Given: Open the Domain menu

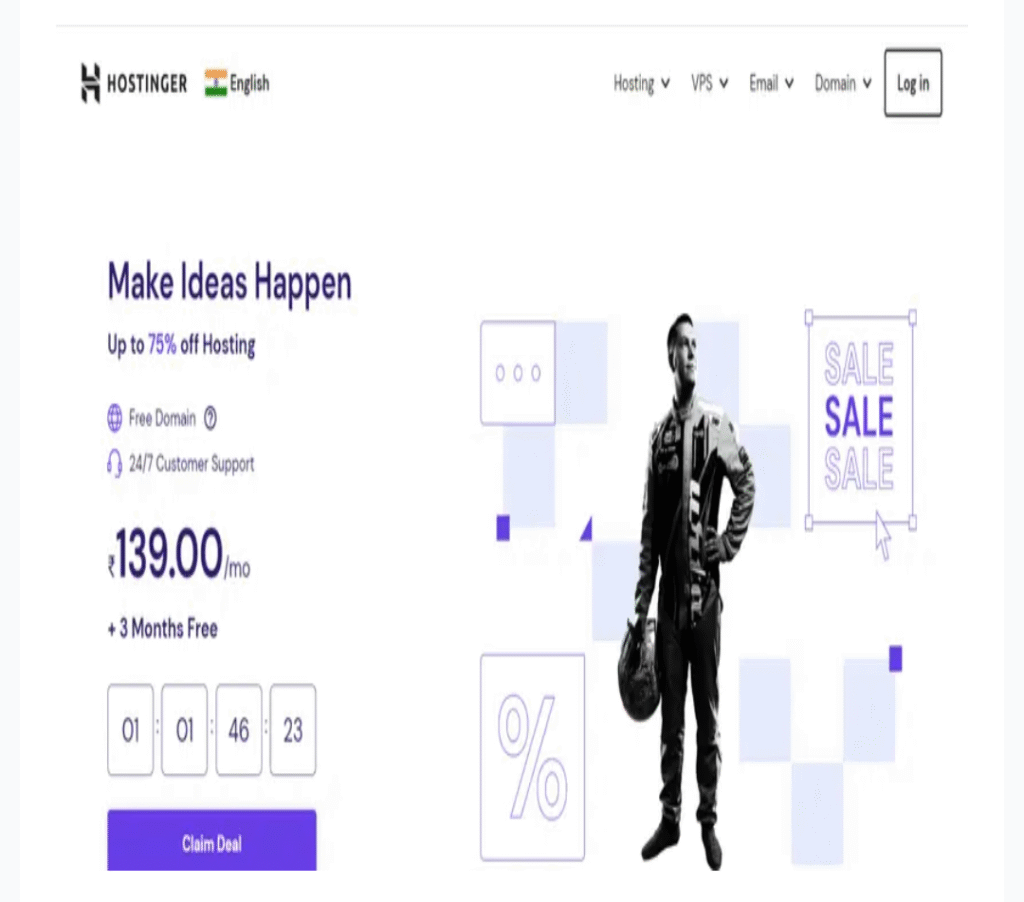Looking at the screenshot, I should [x=842, y=84].
